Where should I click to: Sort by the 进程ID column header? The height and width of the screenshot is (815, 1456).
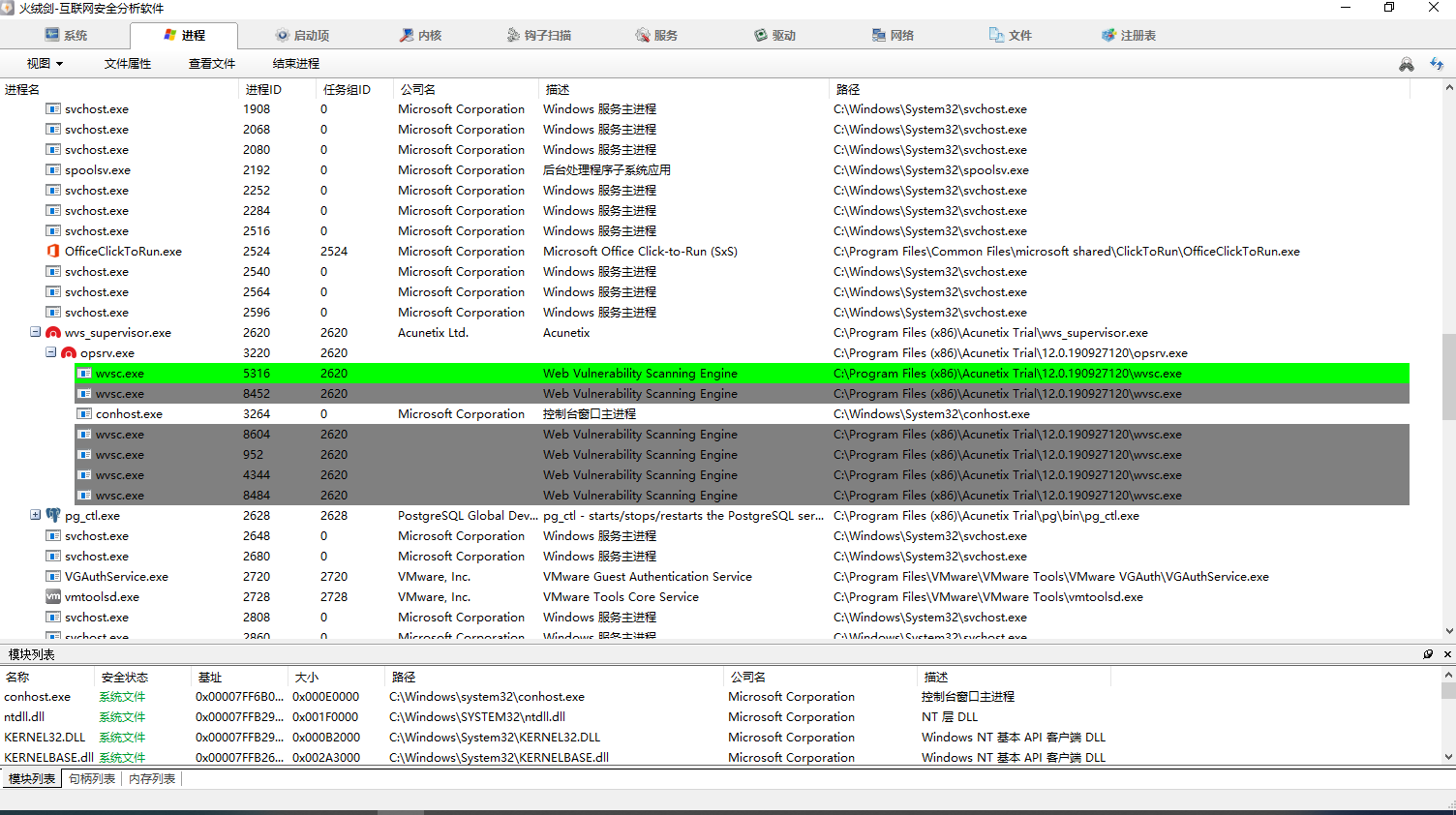[x=278, y=89]
